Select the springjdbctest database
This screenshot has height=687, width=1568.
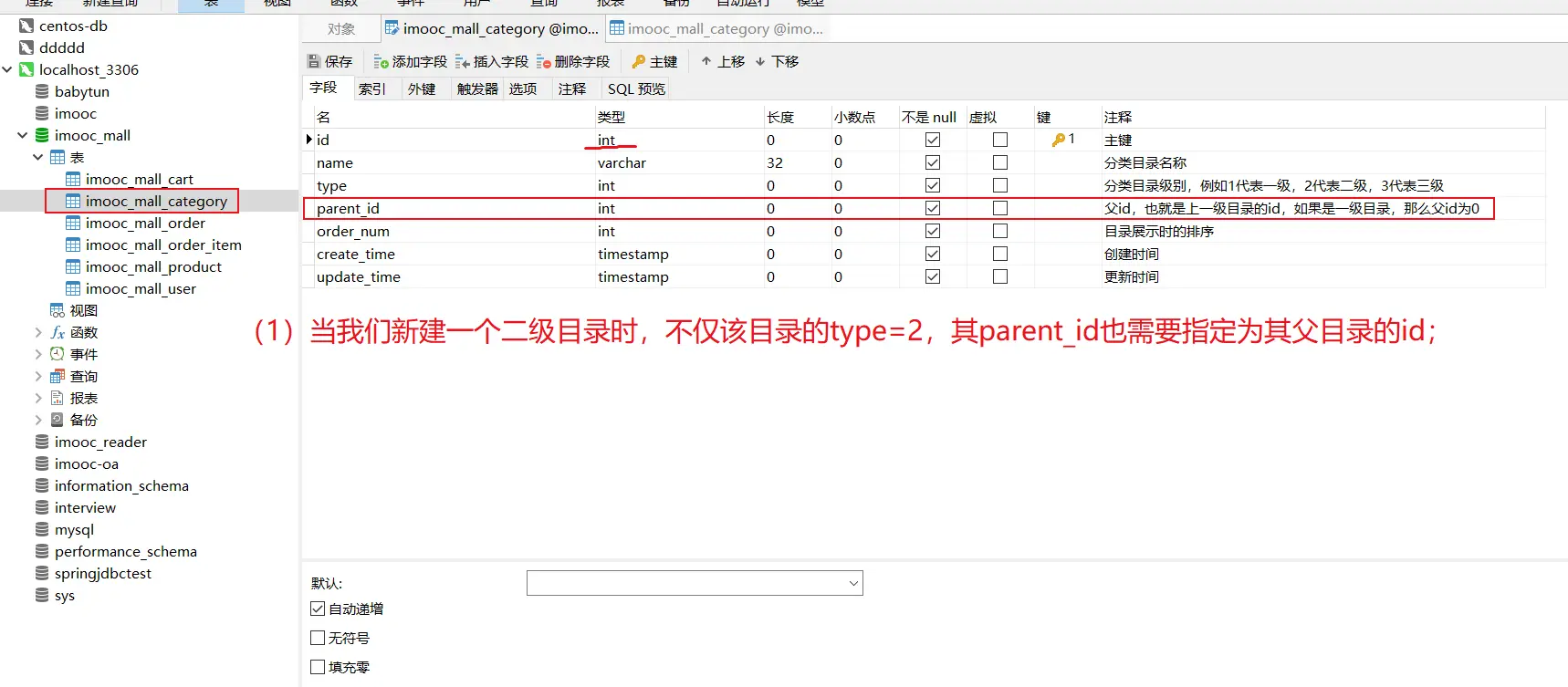pos(103,573)
